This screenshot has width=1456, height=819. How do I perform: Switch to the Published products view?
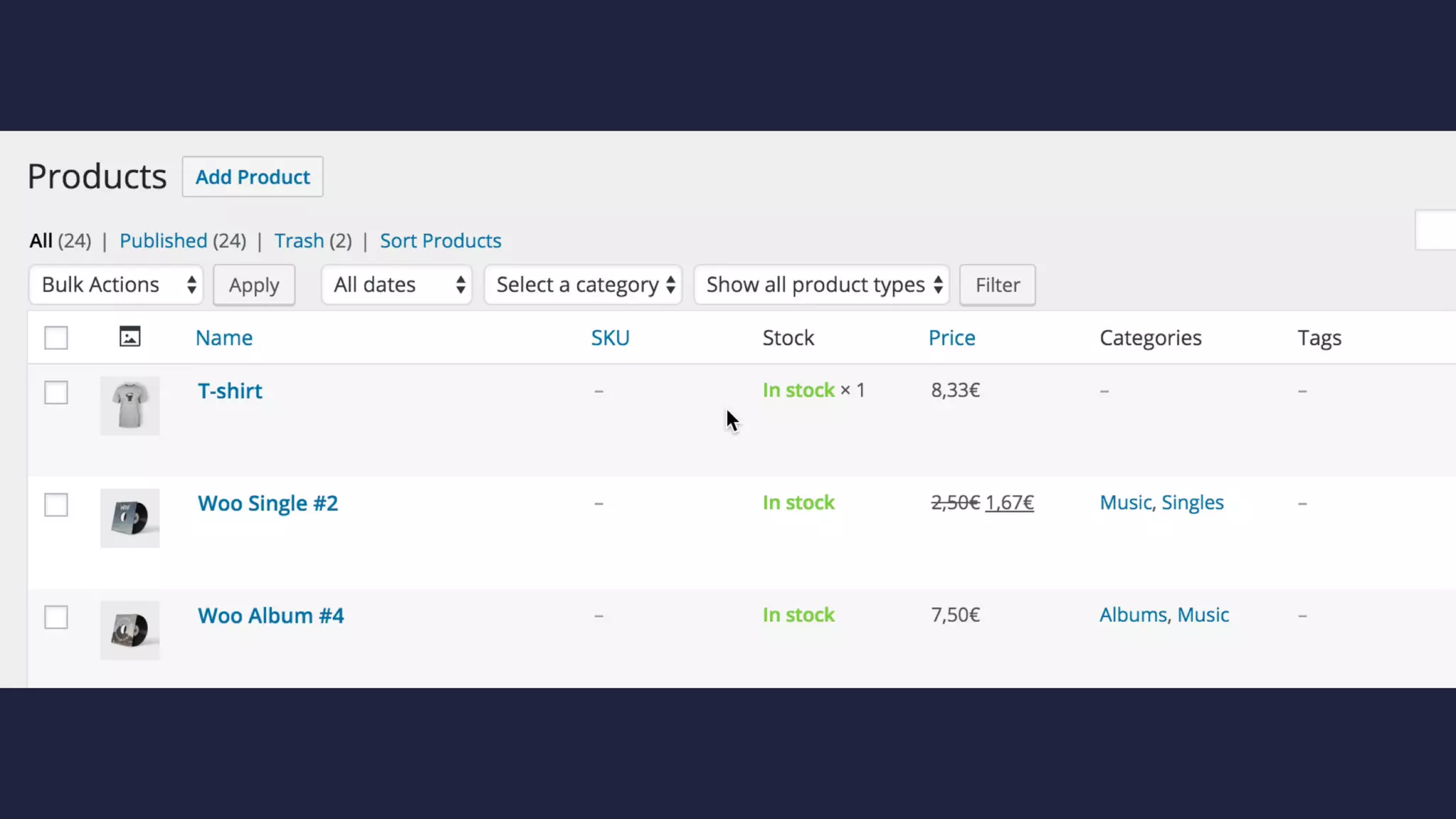pyautogui.click(x=163, y=241)
